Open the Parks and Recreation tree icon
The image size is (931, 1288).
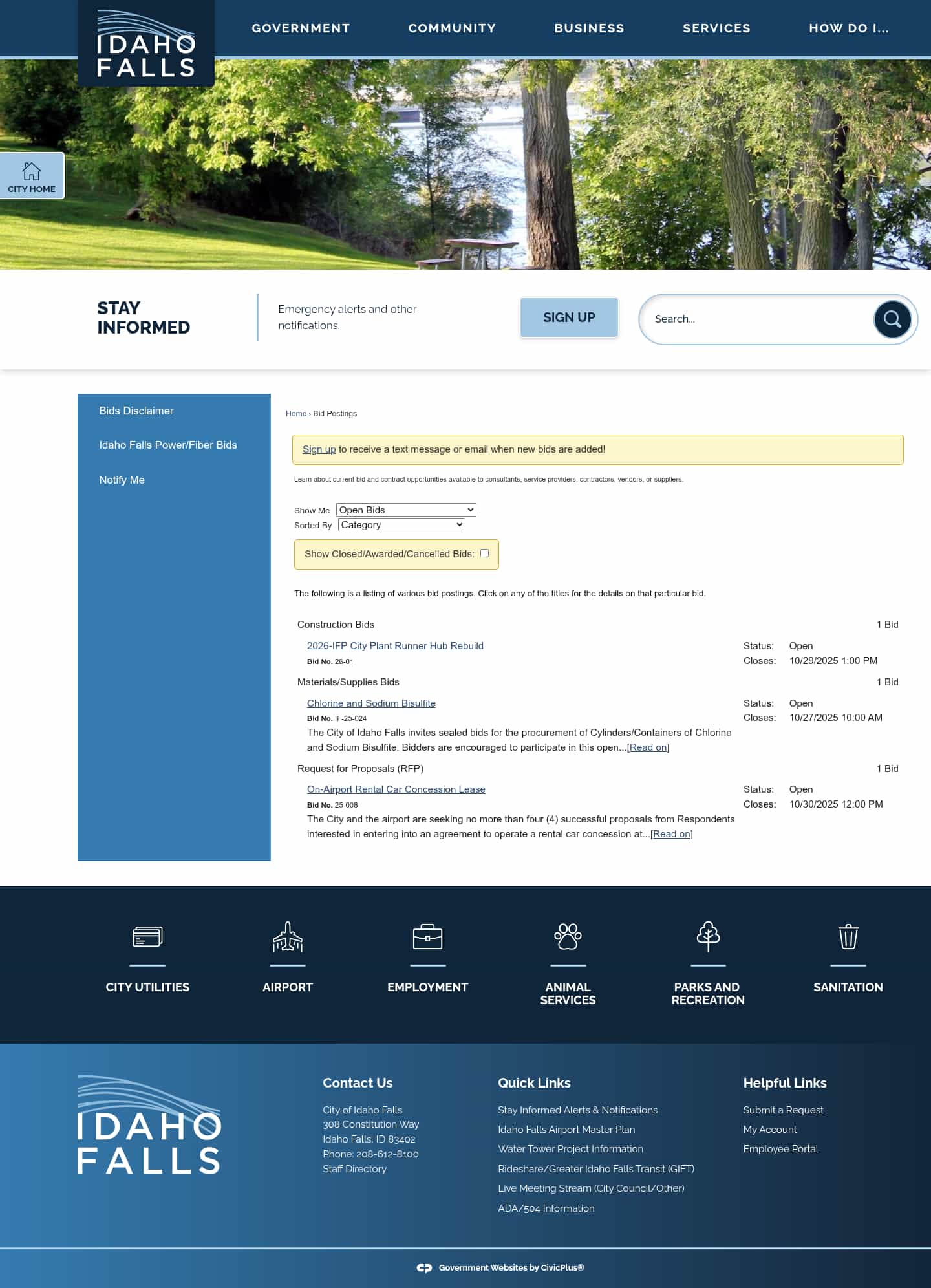coord(708,936)
